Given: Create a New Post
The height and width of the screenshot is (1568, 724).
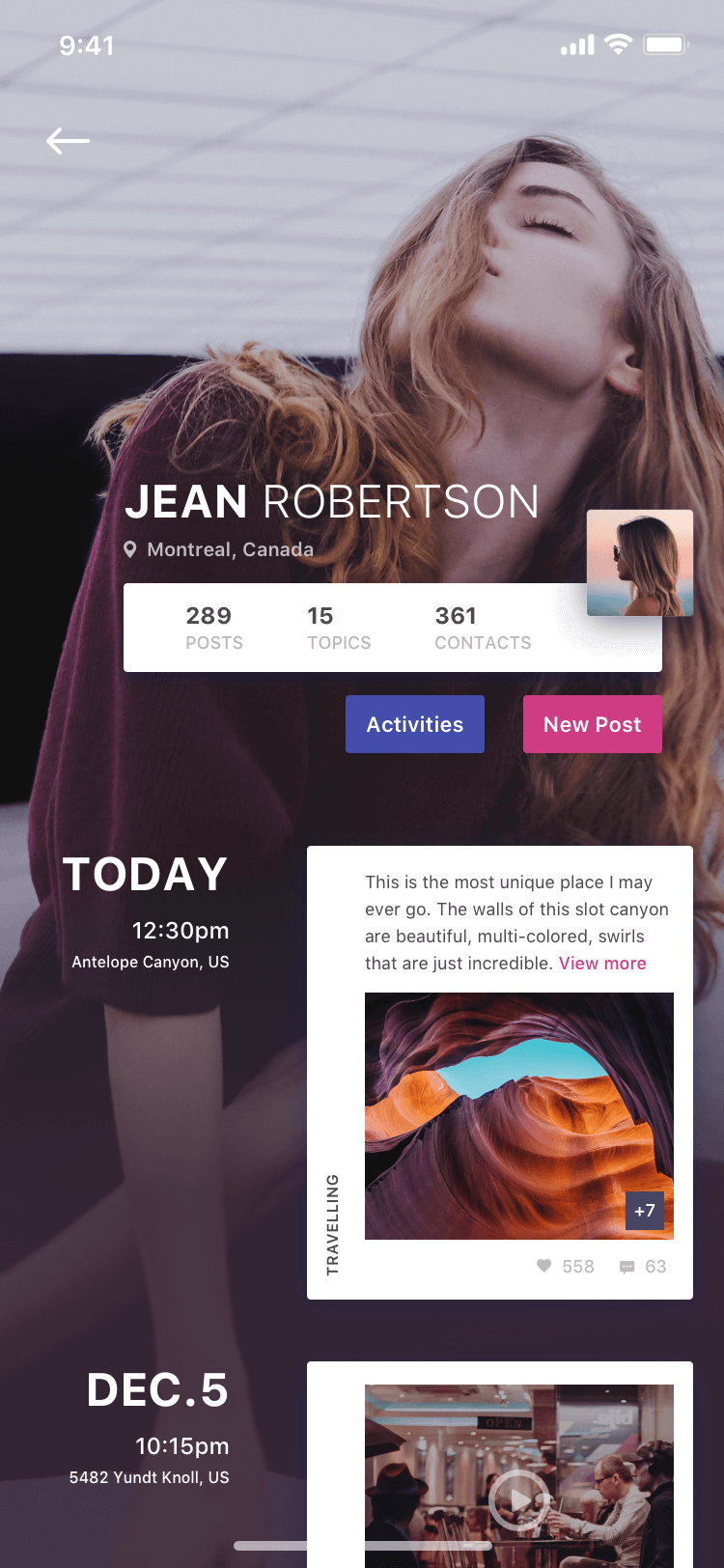Looking at the screenshot, I should pyautogui.click(x=593, y=724).
